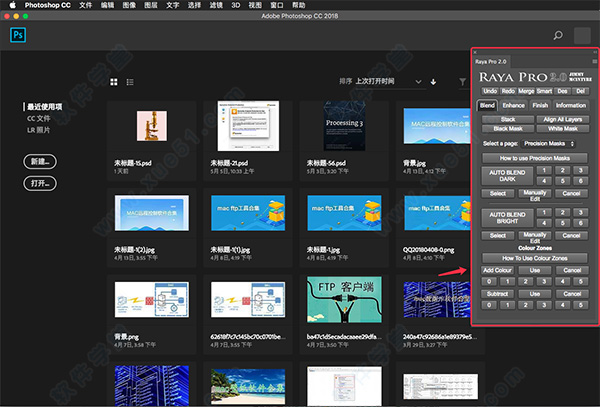Click the Del button in Raya Pro
The height and width of the screenshot is (407, 600).
click(580, 91)
